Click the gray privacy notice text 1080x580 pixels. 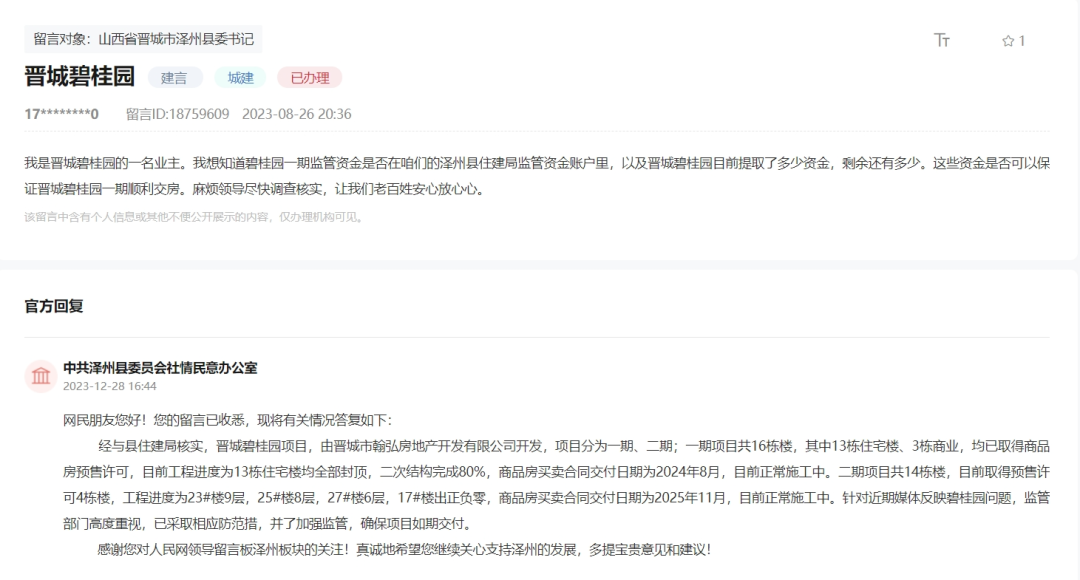pyautogui.click(x=195, y=217)
